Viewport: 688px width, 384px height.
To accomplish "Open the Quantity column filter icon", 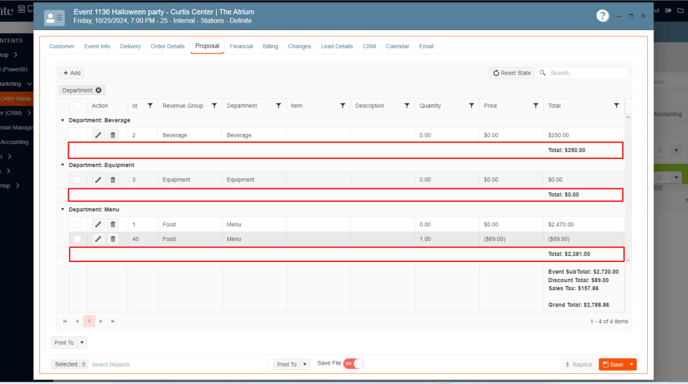I will point(471,106).
